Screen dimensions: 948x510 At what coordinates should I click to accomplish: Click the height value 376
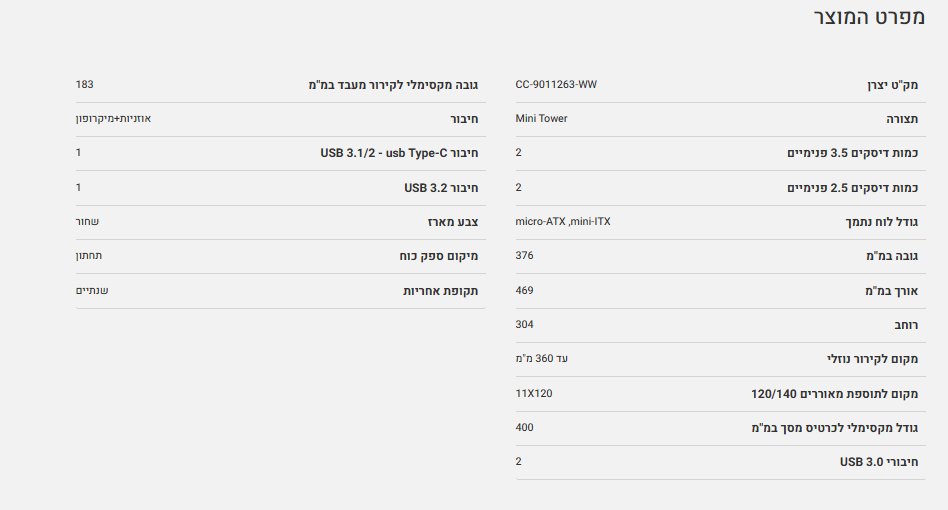coord(524,255)
